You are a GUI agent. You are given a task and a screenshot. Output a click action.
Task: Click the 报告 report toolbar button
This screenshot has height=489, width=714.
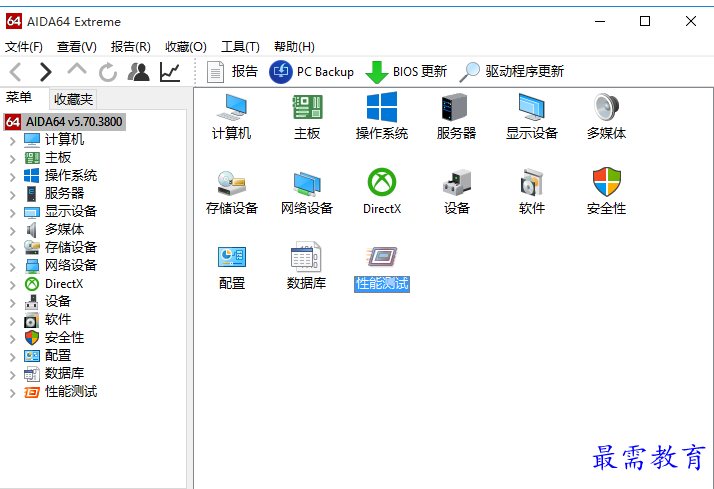coord(232,72)
